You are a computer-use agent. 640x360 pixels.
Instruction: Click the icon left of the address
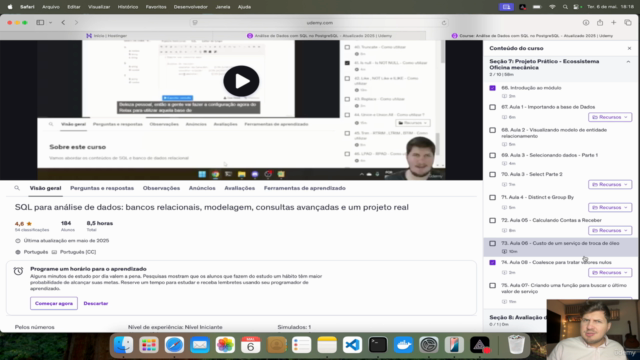pyautogui.click(x=195, y=23)
